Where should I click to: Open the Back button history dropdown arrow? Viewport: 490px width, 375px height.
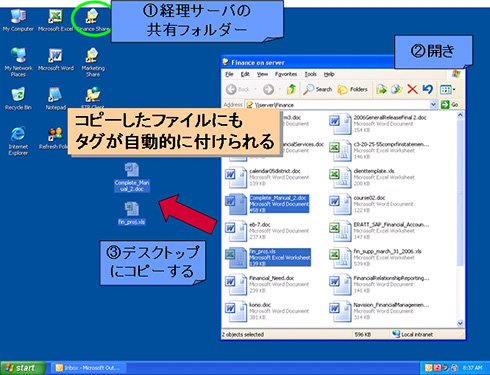[x=255, y=89]
